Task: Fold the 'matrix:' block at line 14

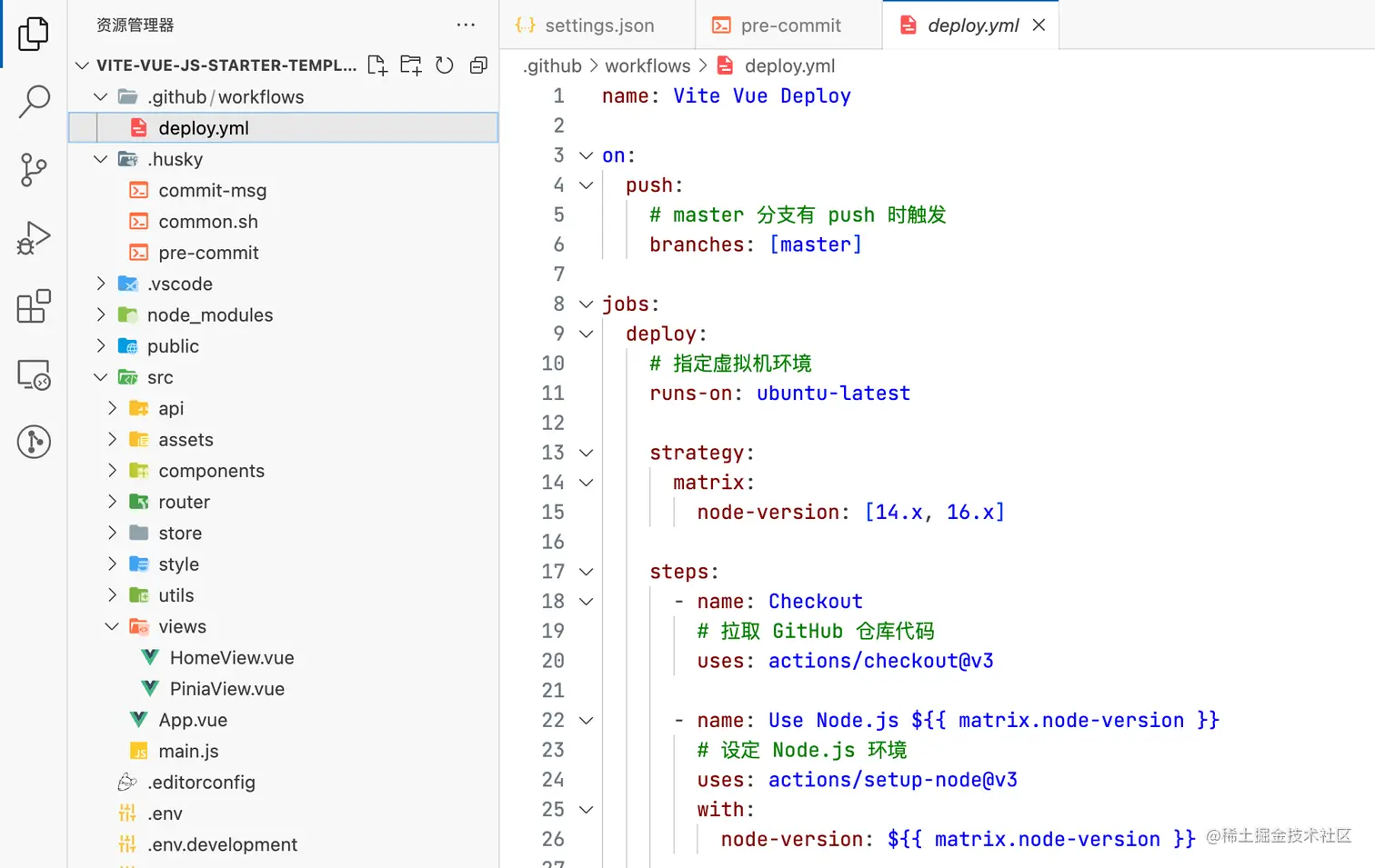Action: (x=587, y=483)
